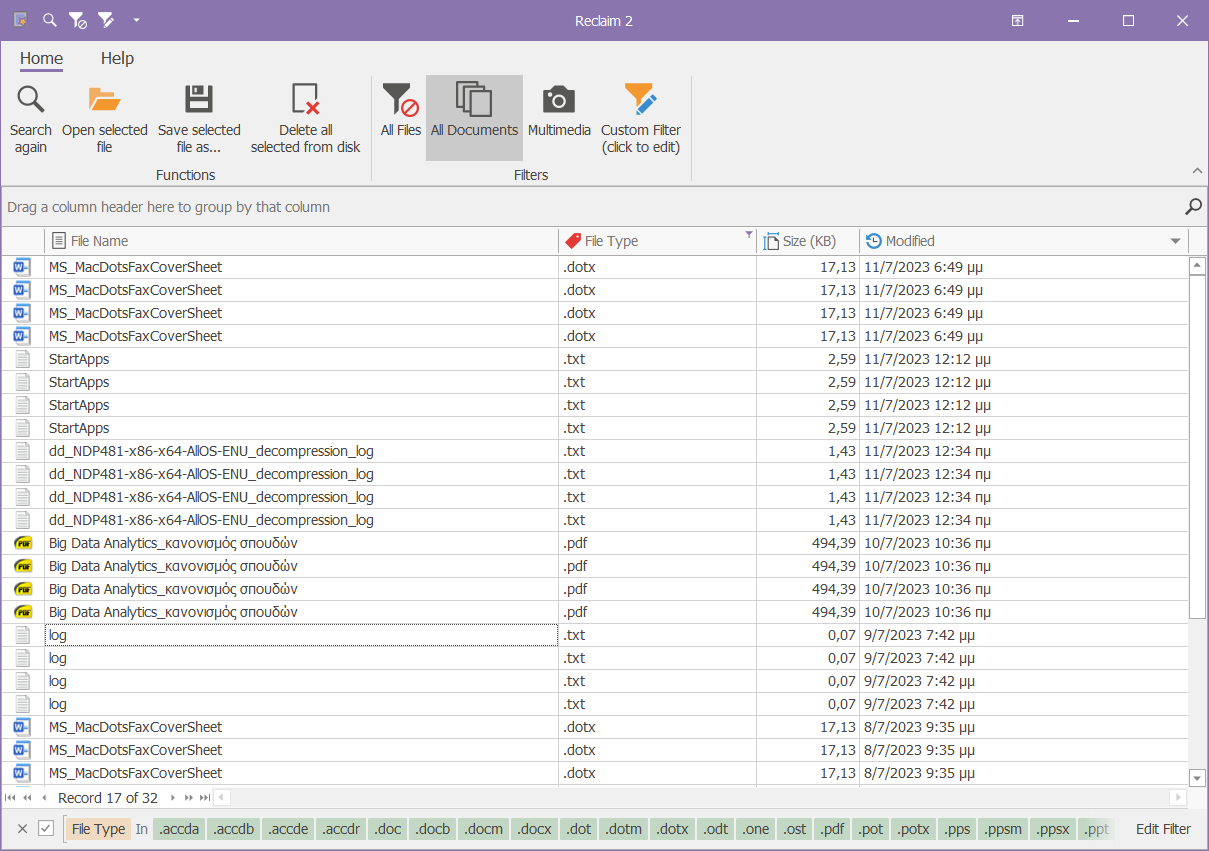Image resolution: width=1209 pixels, height=851 pixels.
Task: Click the .one filter value
Action: tap(756, 829)
